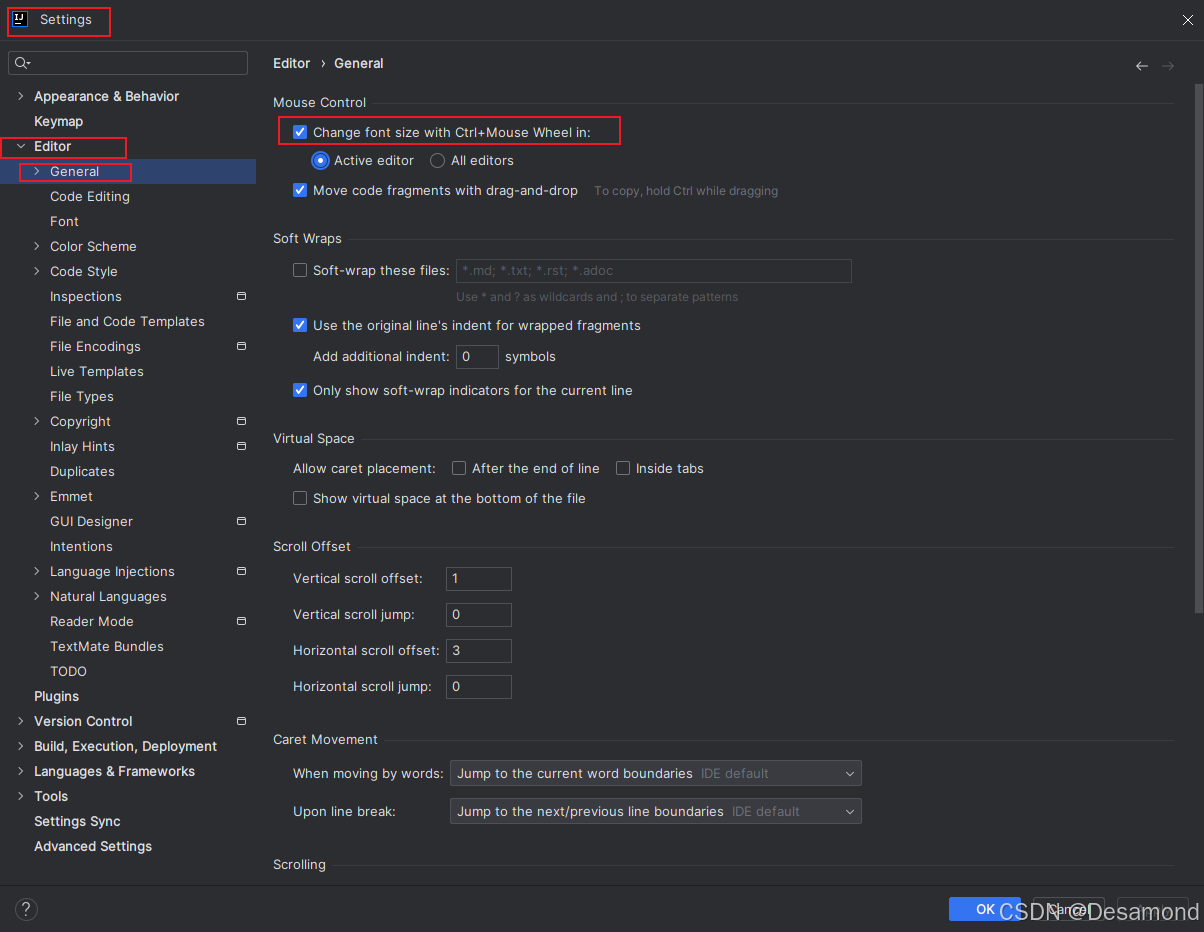Click the OK button

tap(985, 909)
